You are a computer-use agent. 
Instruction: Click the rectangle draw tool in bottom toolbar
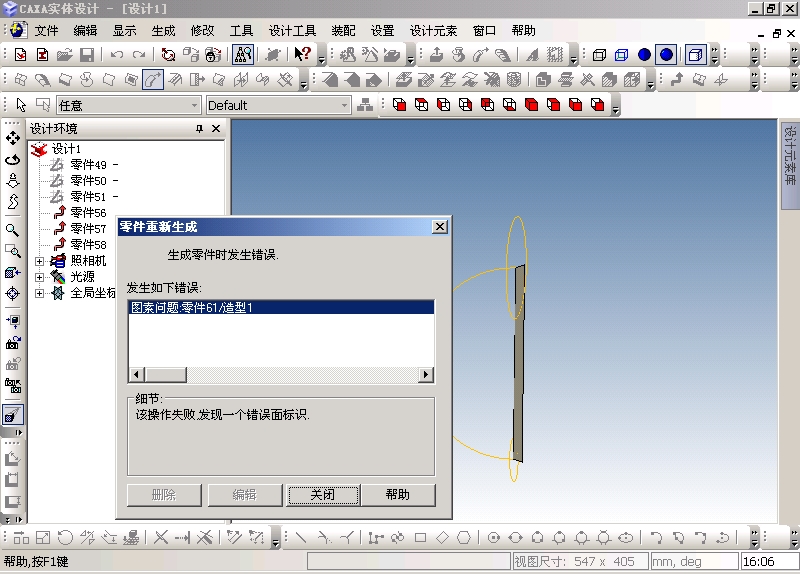click(x=420, y=537)
